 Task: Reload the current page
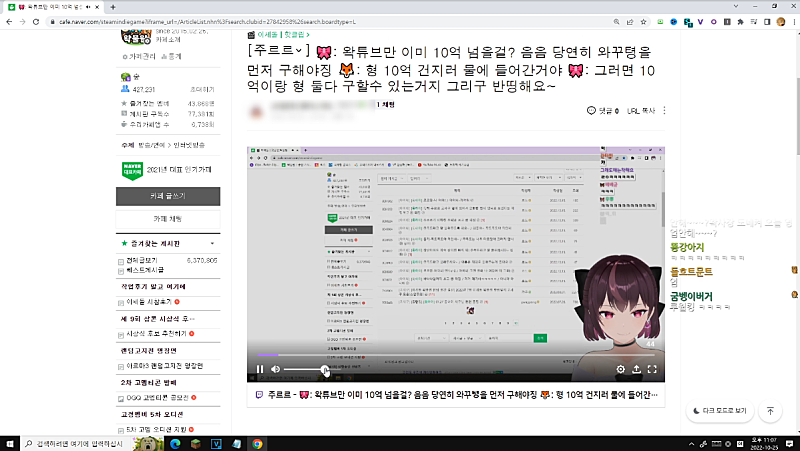36,22
